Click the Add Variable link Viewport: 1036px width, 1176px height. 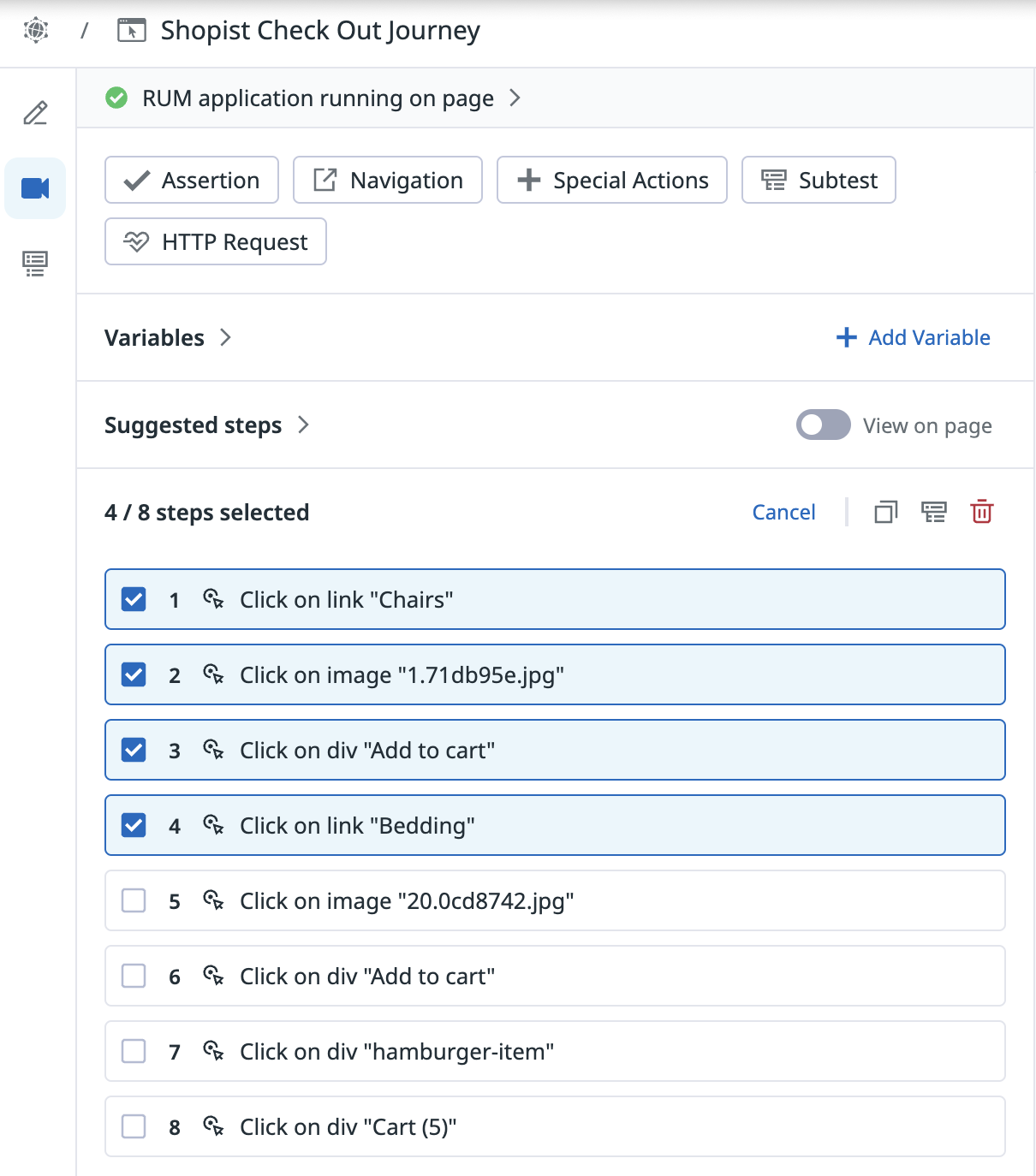tap(914, 337)
